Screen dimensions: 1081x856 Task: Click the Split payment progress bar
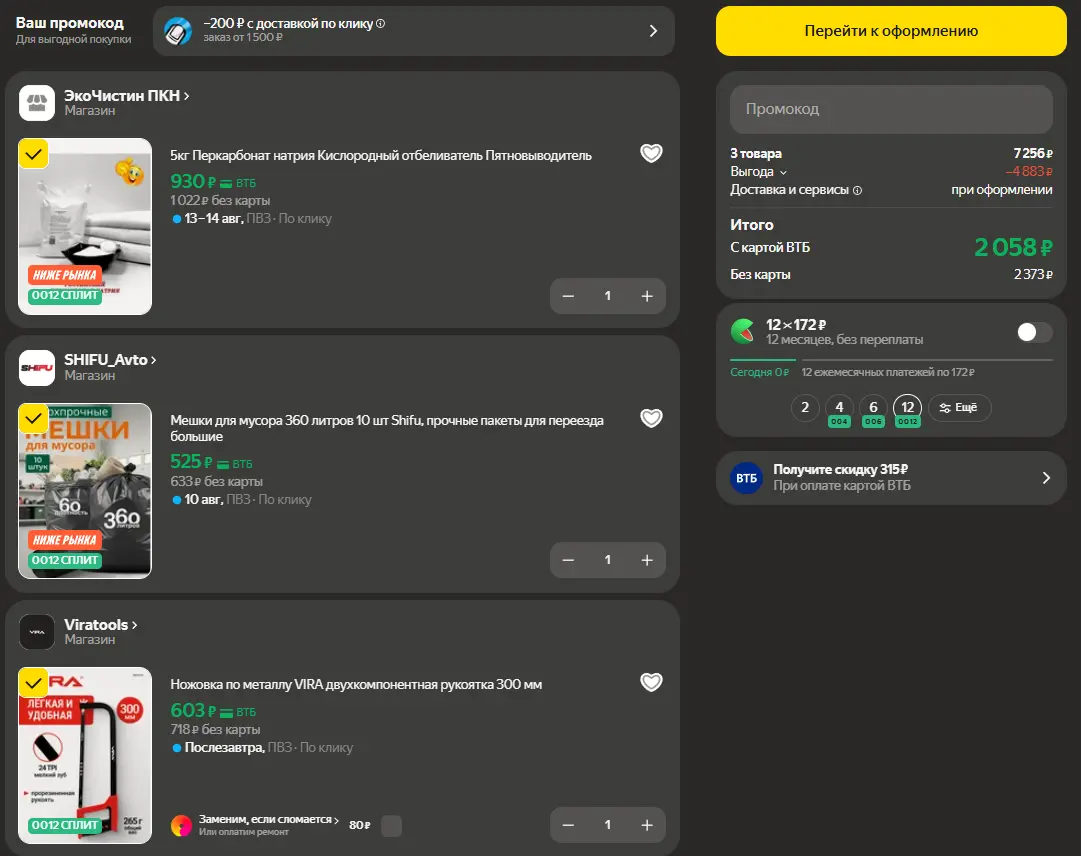point(891,360)
